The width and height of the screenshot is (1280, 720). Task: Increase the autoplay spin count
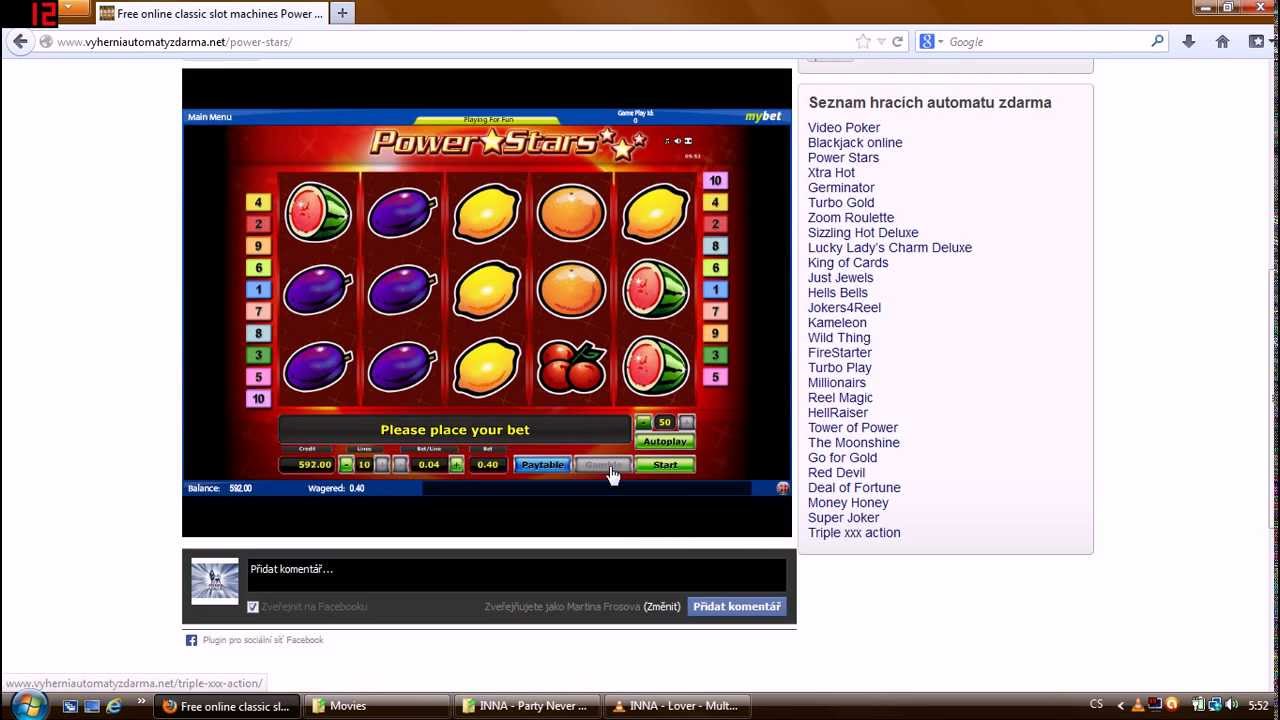[x=687, y=423]
